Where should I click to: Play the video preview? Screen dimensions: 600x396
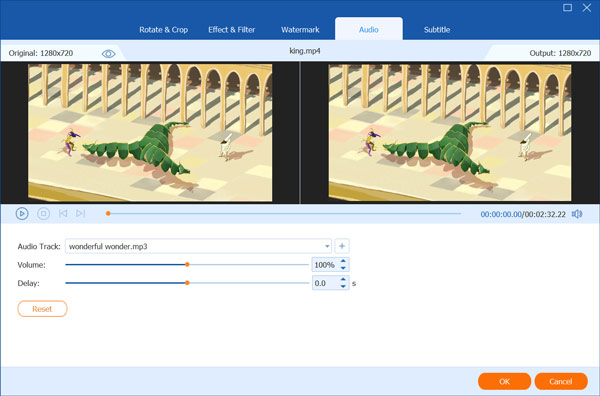click(x=22, y=213)
